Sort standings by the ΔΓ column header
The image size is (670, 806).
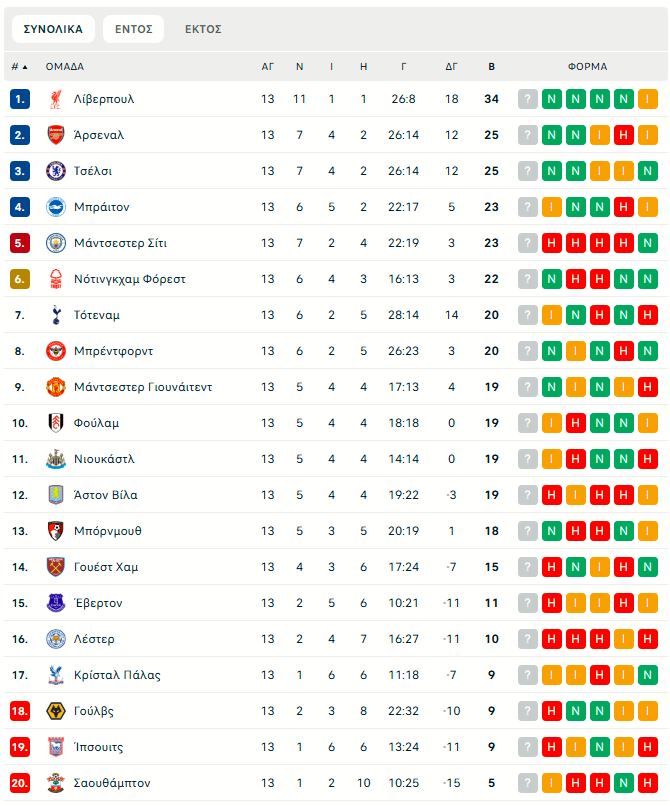click(451, 67)
